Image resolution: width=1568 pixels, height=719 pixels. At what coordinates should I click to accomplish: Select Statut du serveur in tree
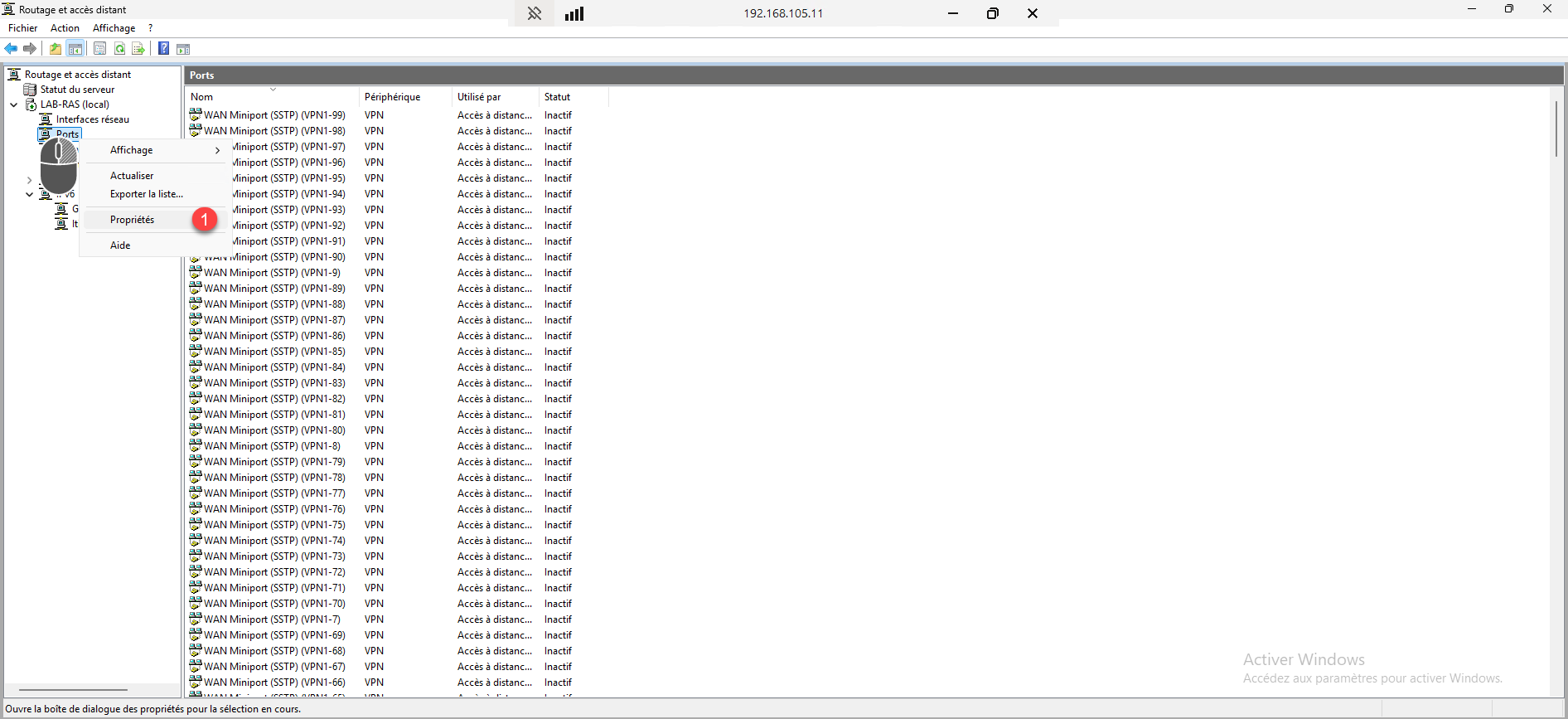[x=77, y=90]
